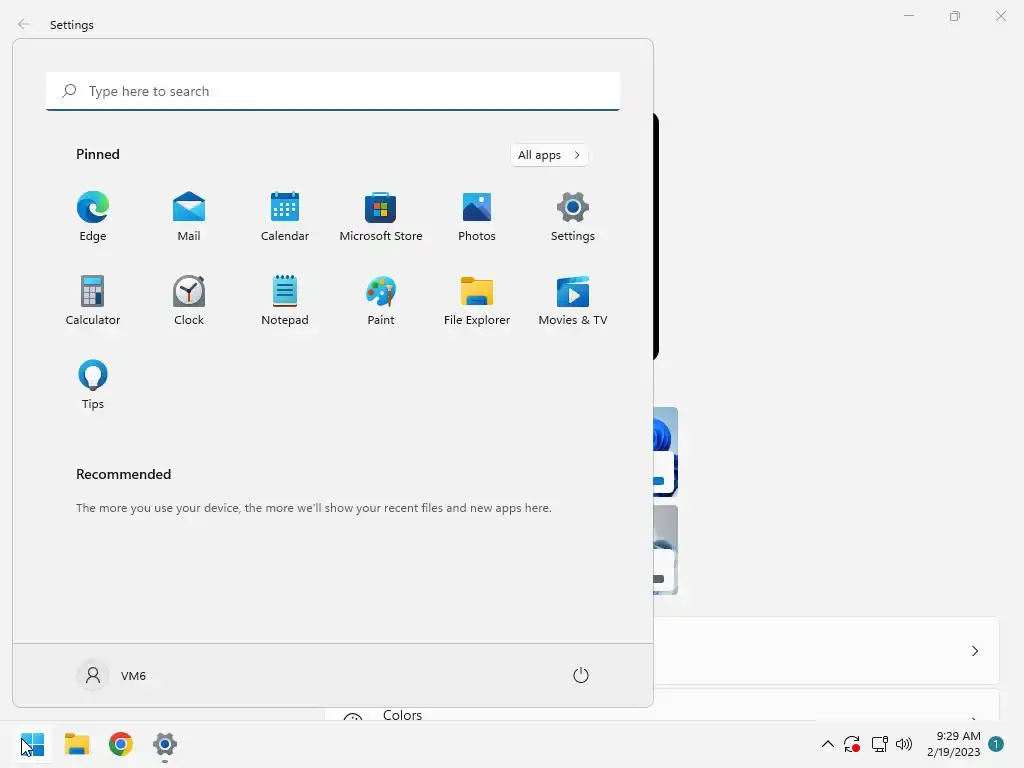Open the VM6 user account menu
Screen dimensions: 1024x768
click(x=112, y=675)
